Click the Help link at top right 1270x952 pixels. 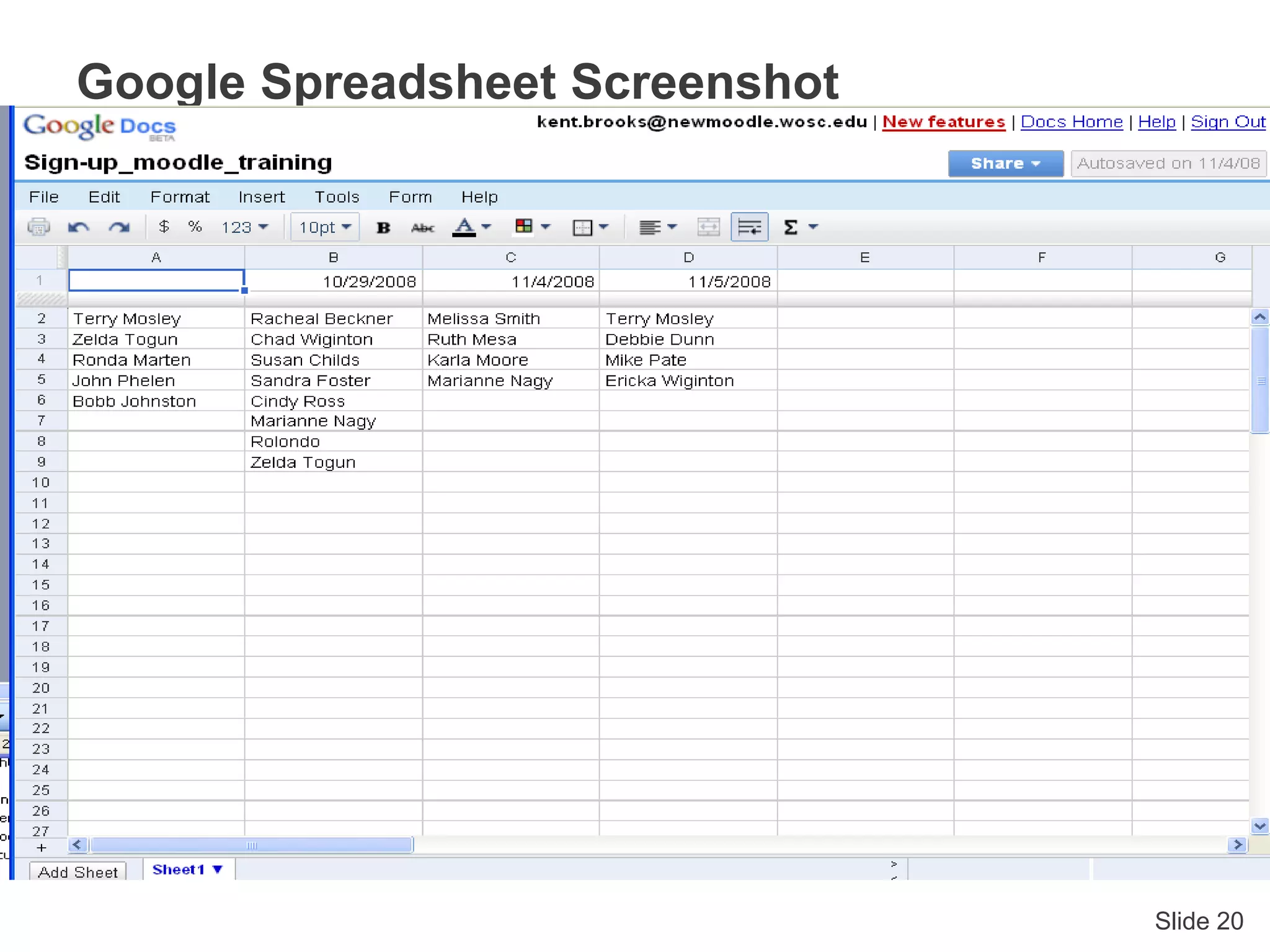click(1157, 121)
